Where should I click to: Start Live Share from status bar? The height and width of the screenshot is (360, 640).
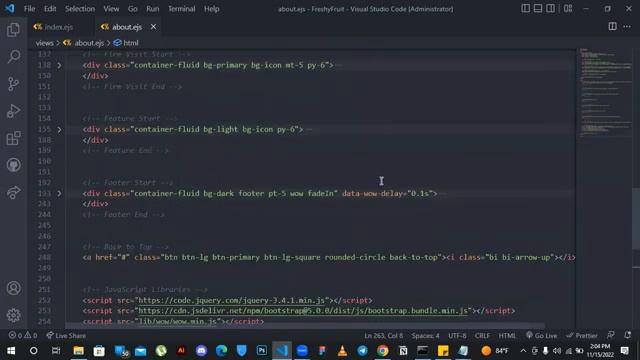[x=66, y=336]
